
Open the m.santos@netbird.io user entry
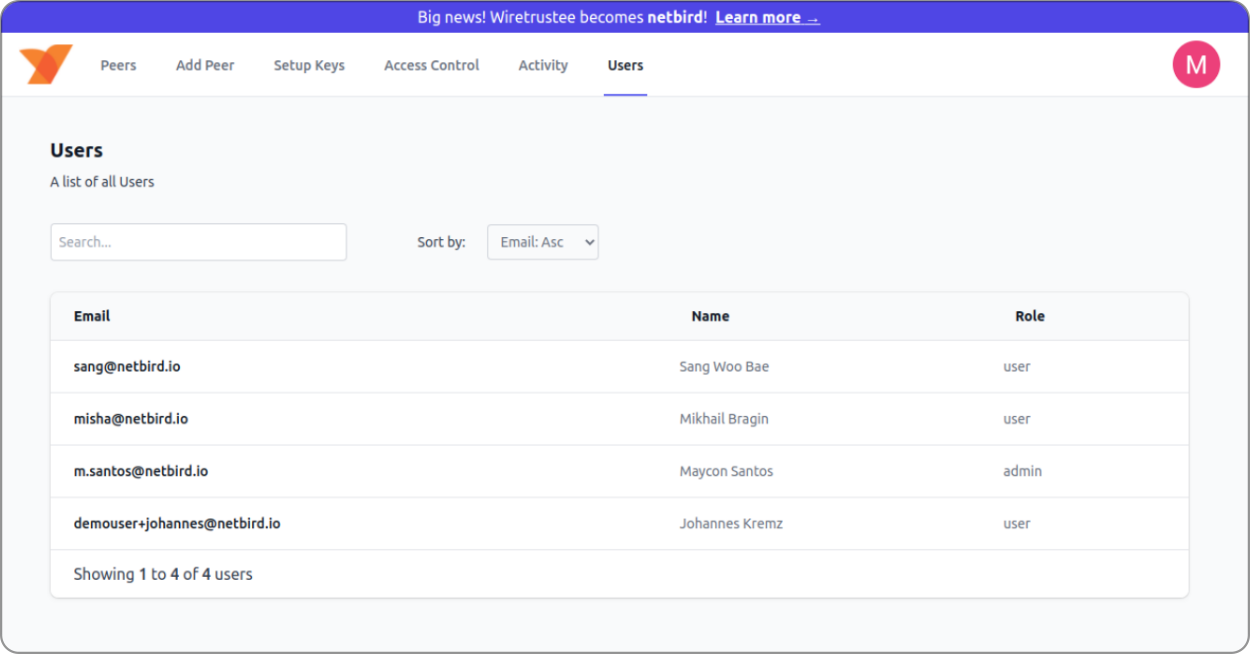point(141,471)
